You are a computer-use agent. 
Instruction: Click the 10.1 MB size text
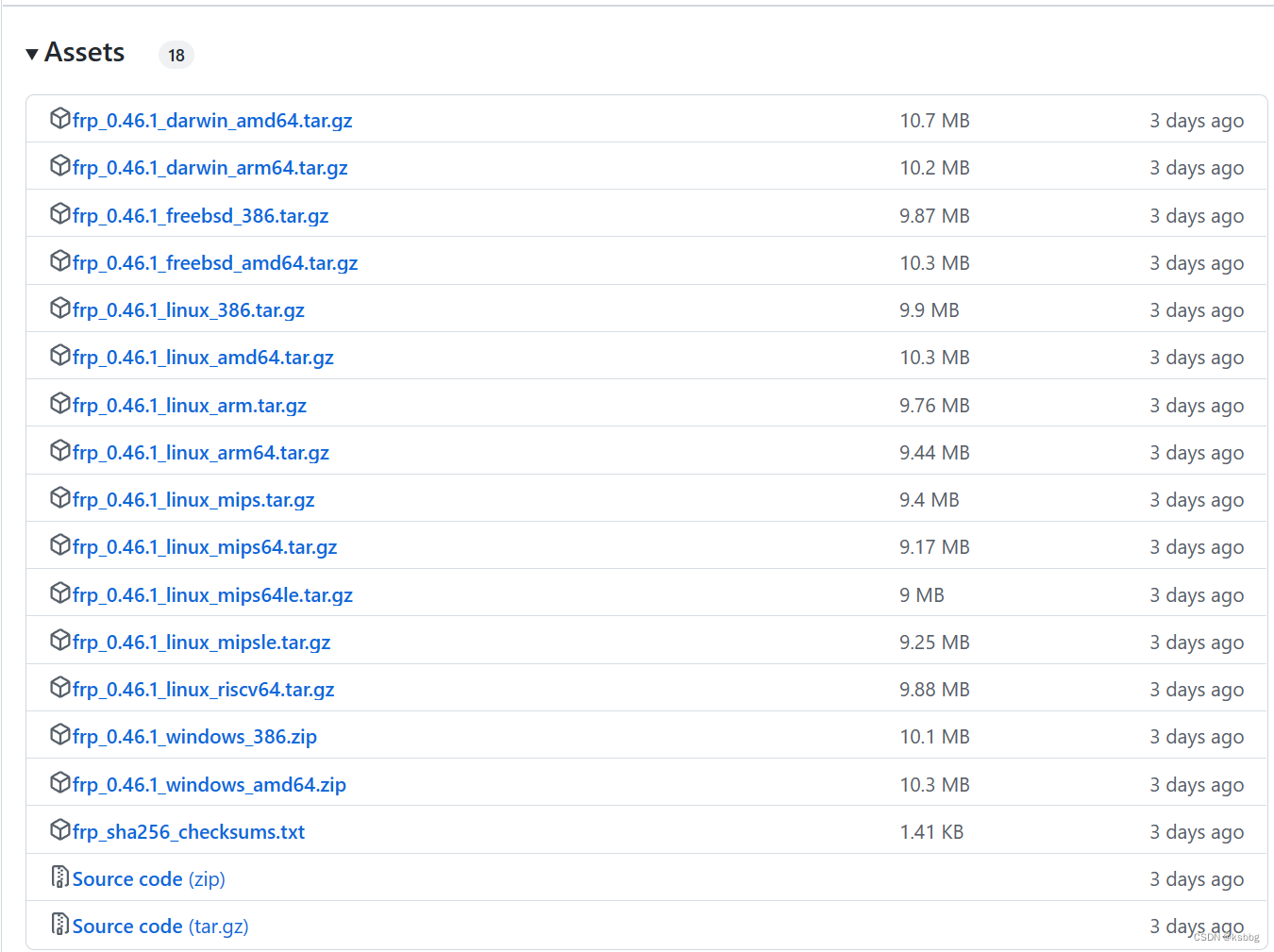[934, 737]
